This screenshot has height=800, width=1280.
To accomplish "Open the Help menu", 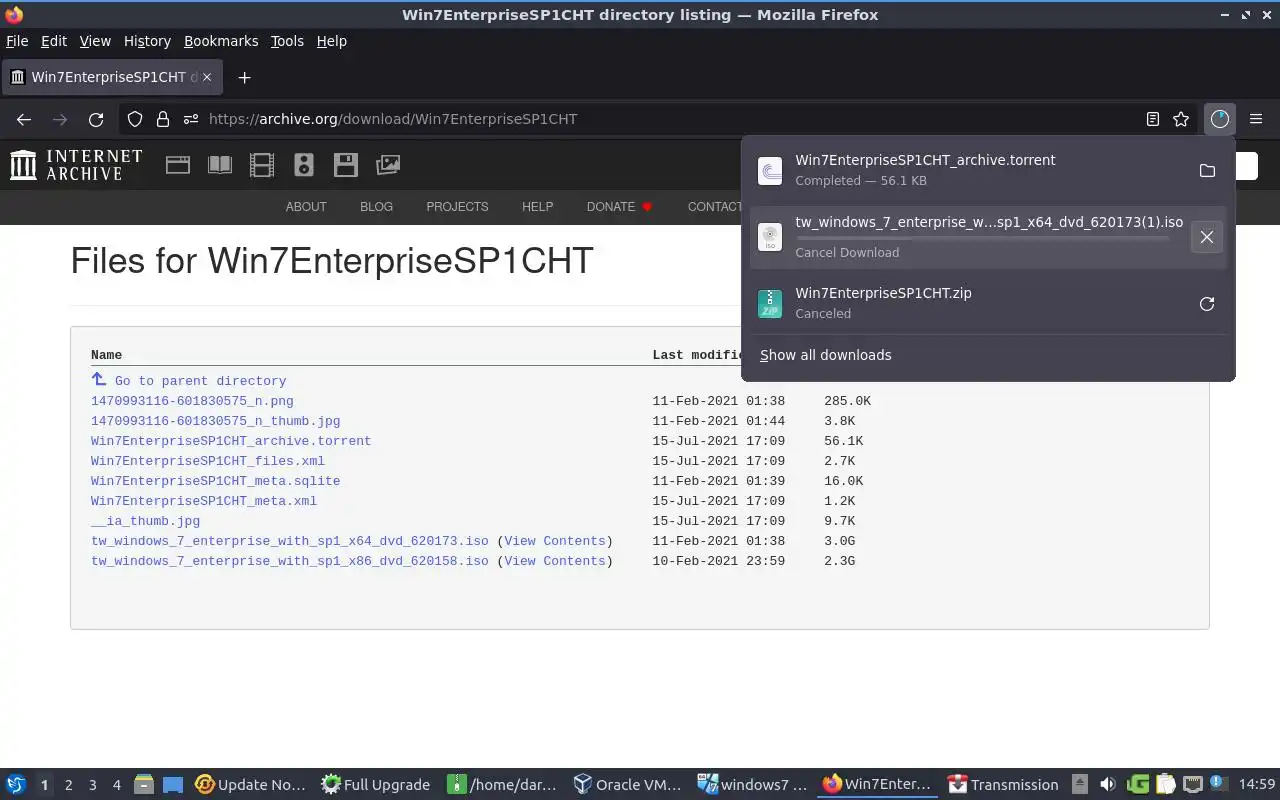I will pos(331,41).
